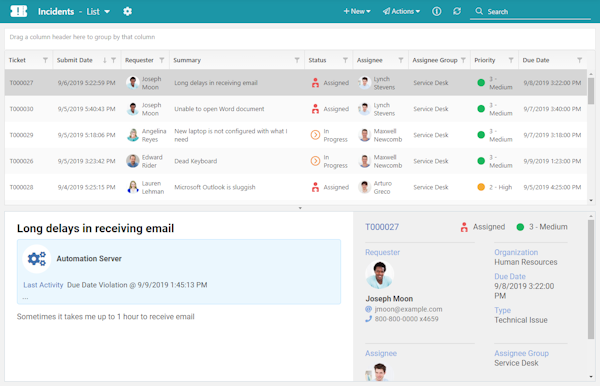
Task: Click the Due Date column filter icon
Action: click(580, 60)
